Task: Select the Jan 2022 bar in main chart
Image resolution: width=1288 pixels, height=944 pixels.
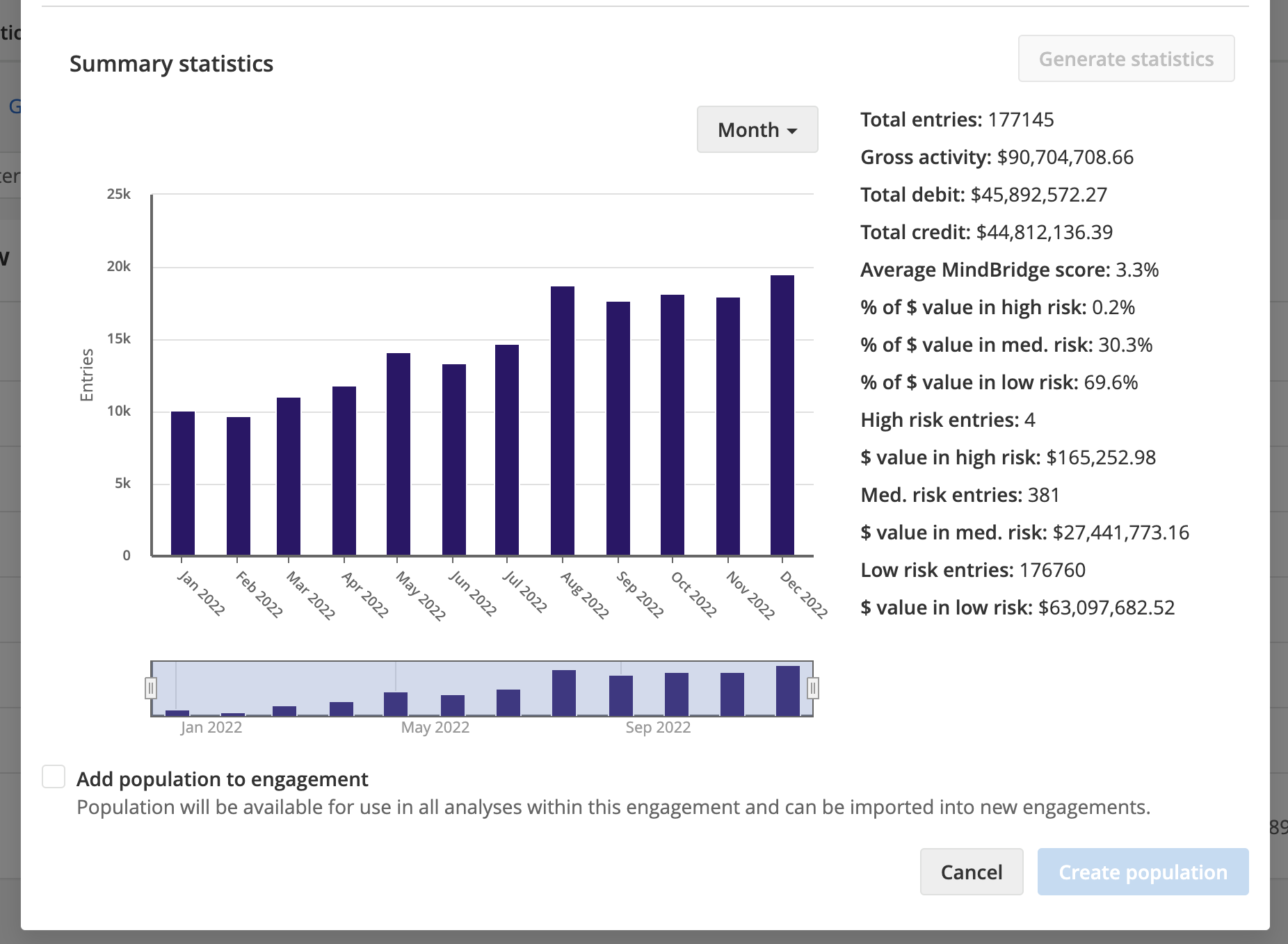Action: (x=183, y=484)
